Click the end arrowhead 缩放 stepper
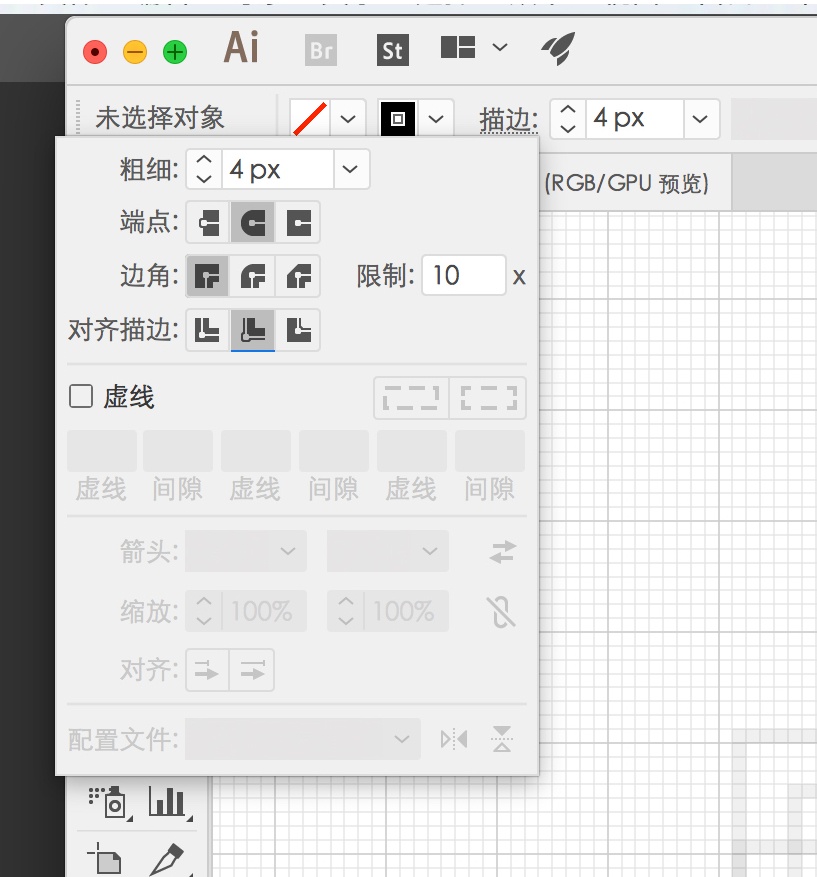This screenshot has height=877, width=817. coord(346,611)
